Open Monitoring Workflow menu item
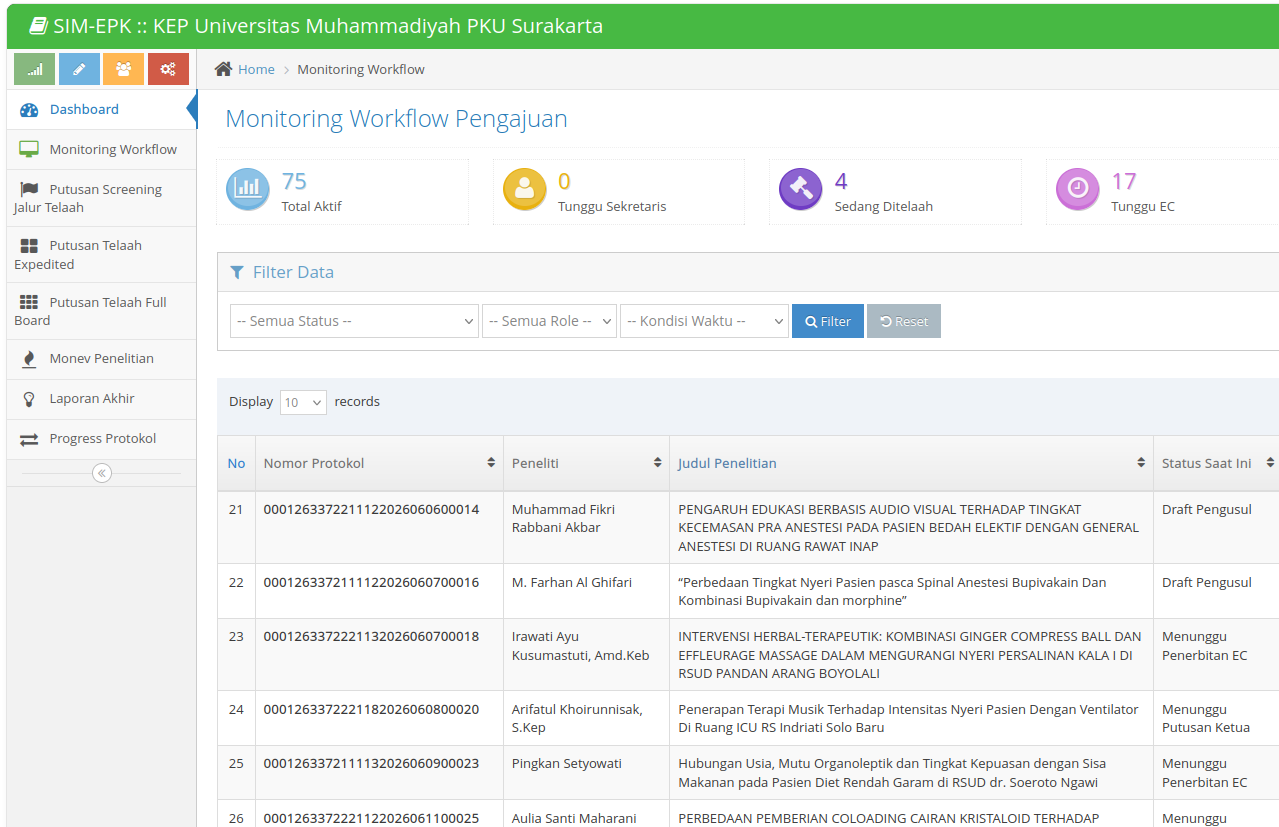 click(x=101, y=150)
